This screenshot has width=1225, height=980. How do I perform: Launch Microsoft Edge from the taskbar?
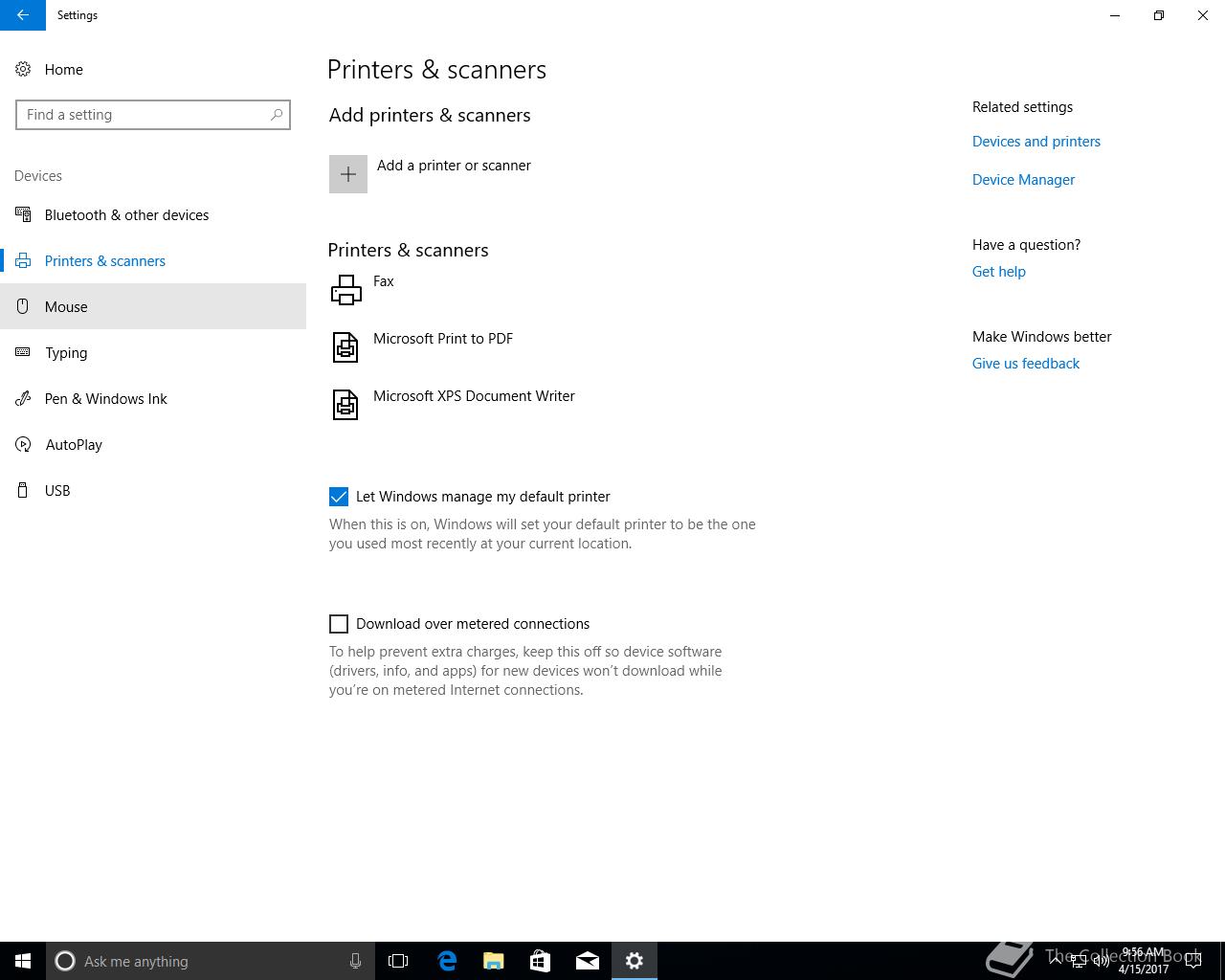[447, 961]
